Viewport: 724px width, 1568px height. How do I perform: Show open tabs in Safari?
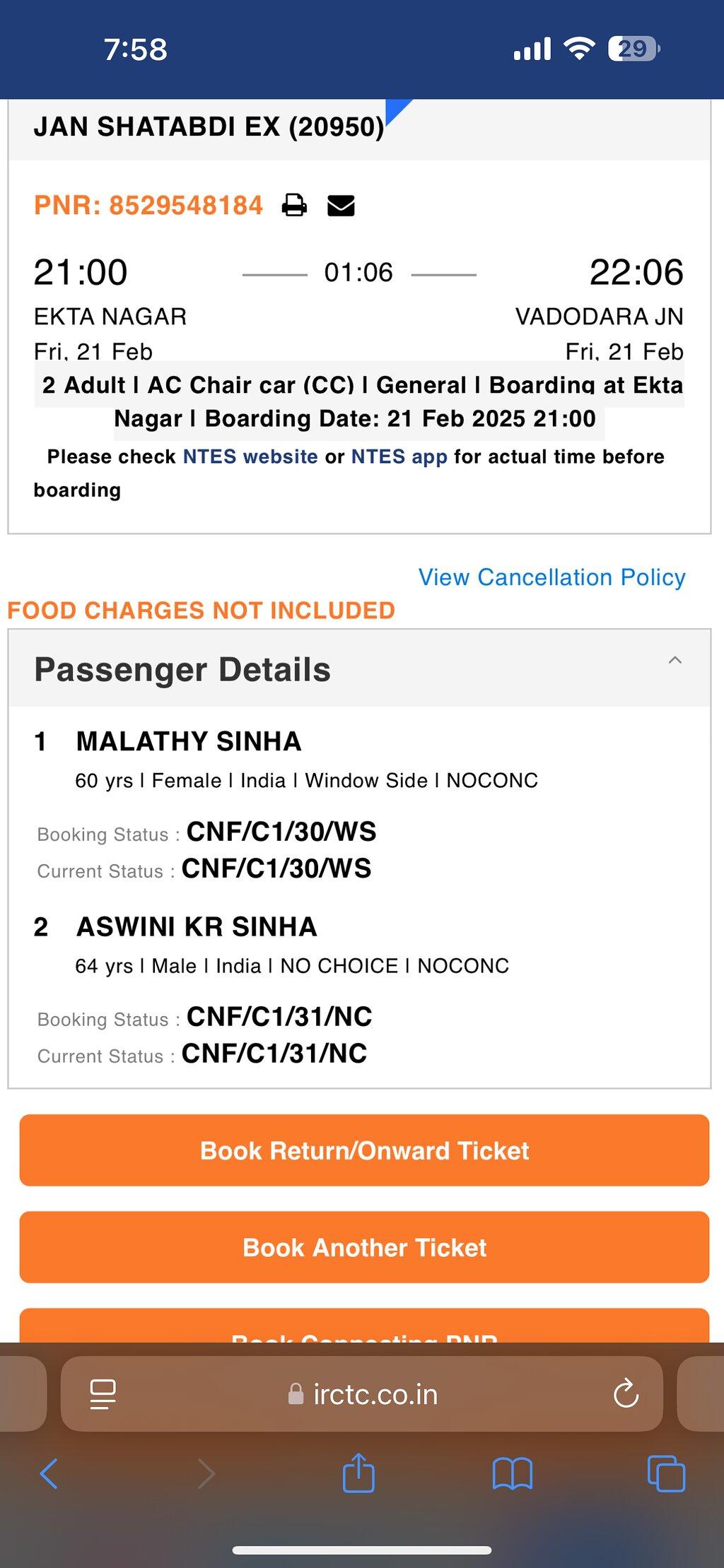(666, 1473)
